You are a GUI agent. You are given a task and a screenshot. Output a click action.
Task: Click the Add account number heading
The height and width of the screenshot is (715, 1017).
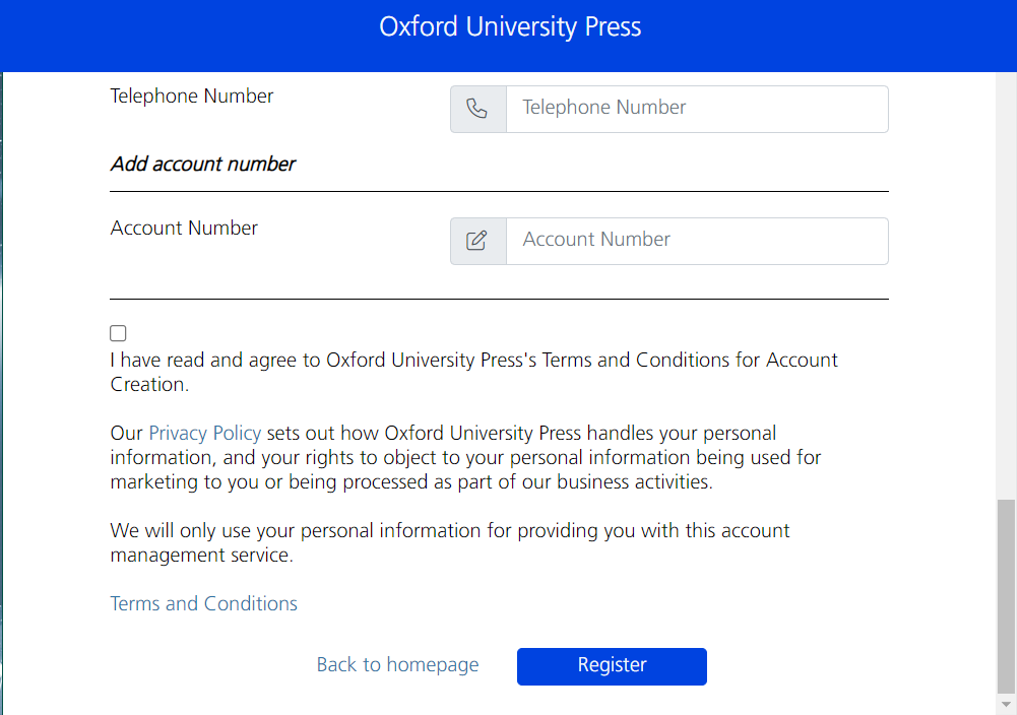coord(203,164)
